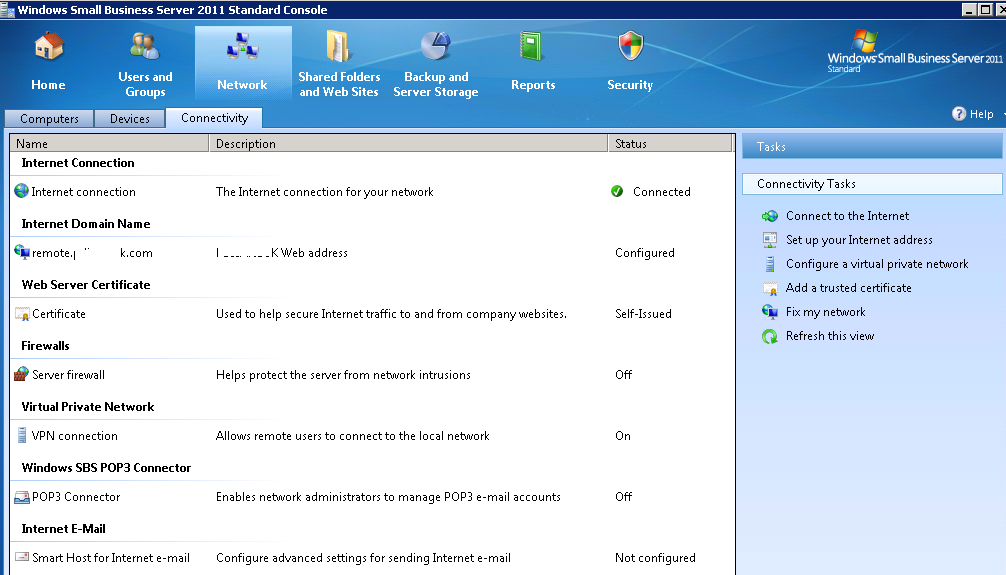Click the Smart Host envelope icon

click(22, 557)
